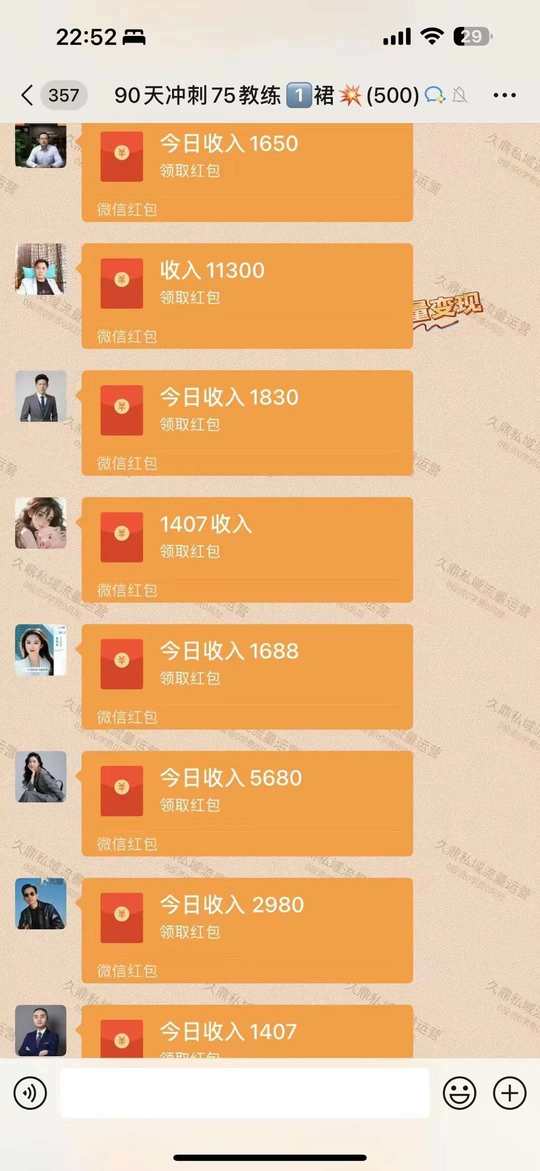Open the 今日收入 1688 red packet

(247, 677)
